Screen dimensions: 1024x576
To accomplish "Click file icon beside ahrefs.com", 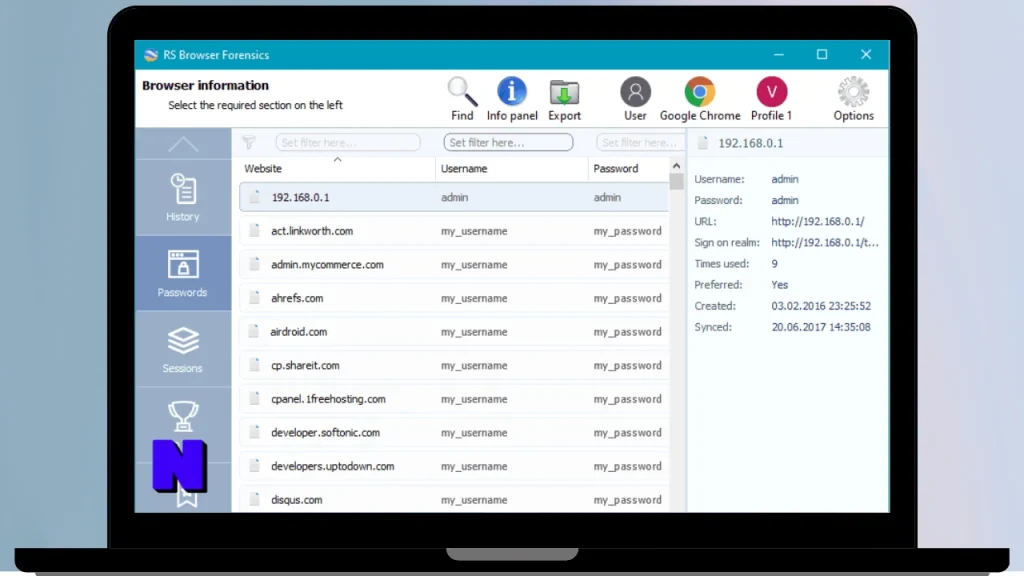I will (254, 298).
